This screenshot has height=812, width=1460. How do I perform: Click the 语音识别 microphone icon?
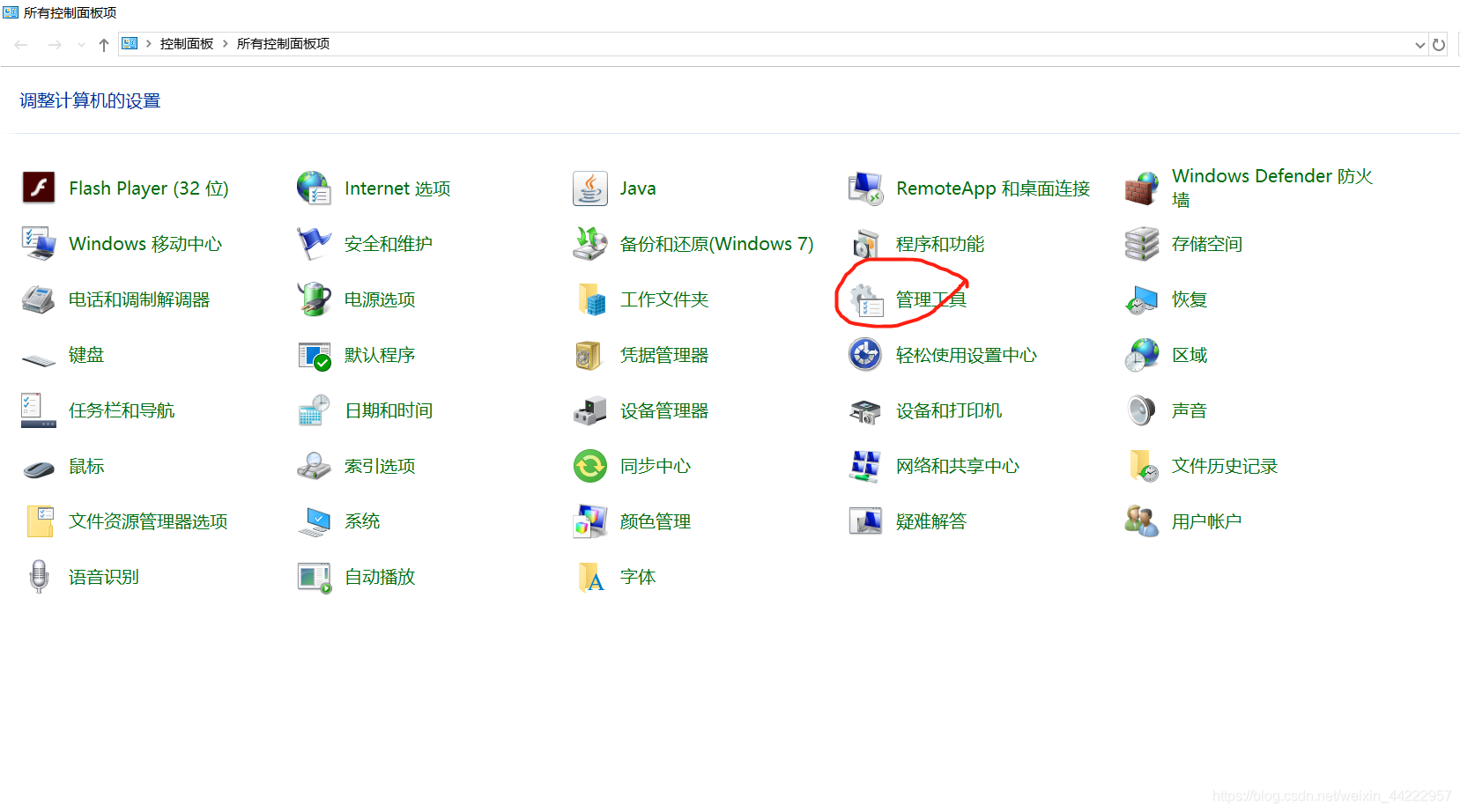[x=39, y=577]
